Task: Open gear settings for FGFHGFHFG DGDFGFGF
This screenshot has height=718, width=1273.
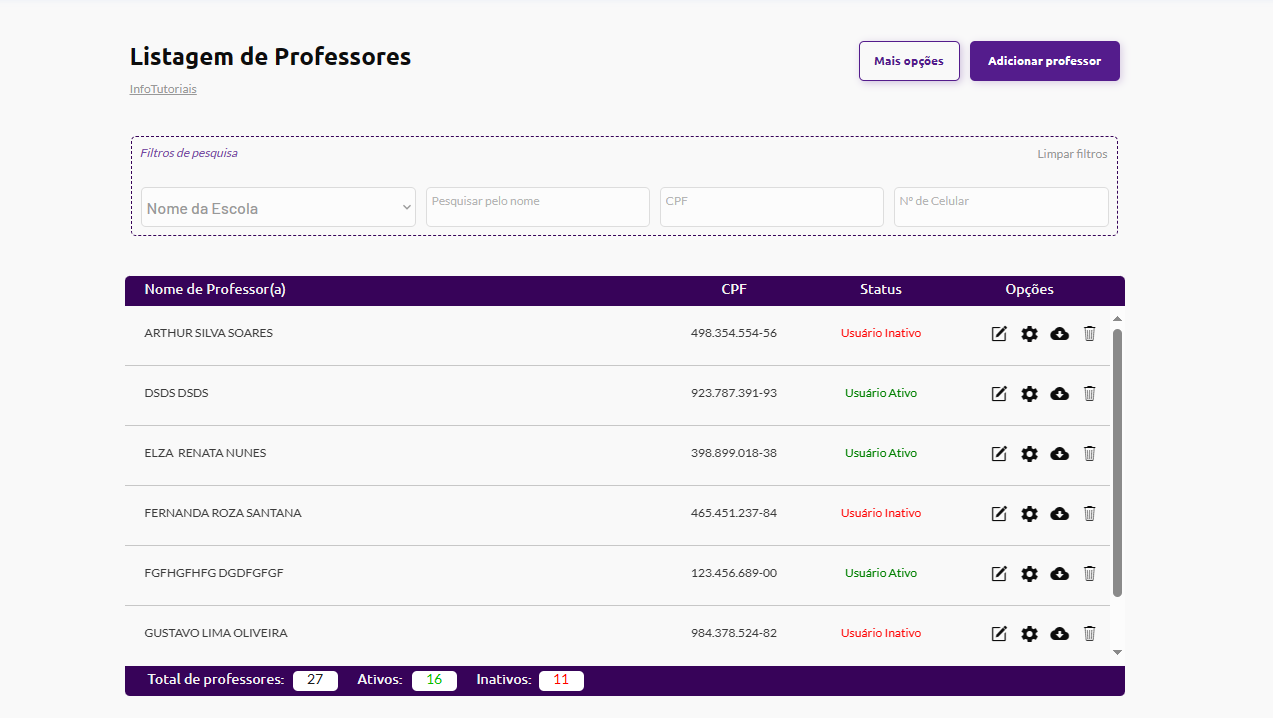Action: (1029, 574)
